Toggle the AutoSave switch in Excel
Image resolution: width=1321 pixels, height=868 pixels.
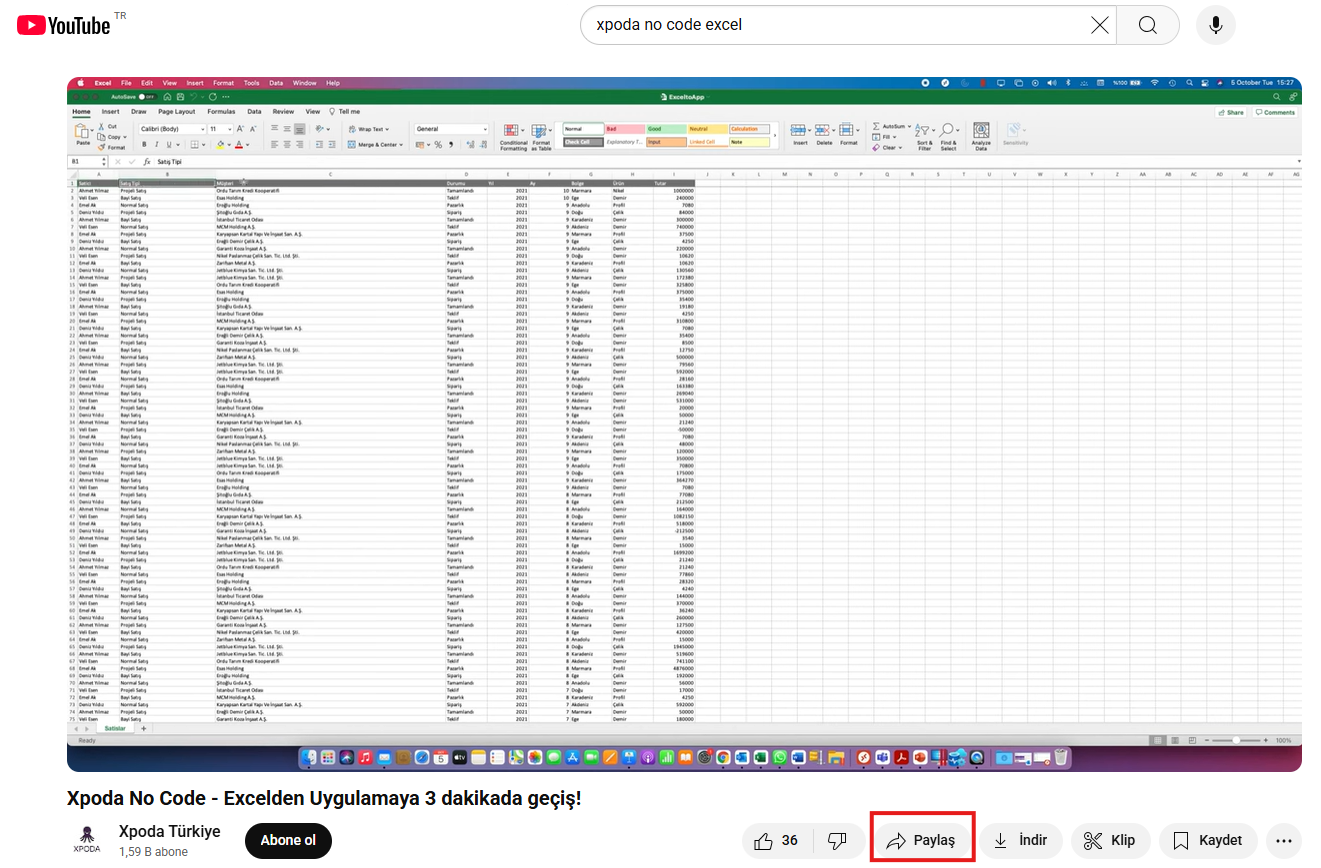coord(147,97)
